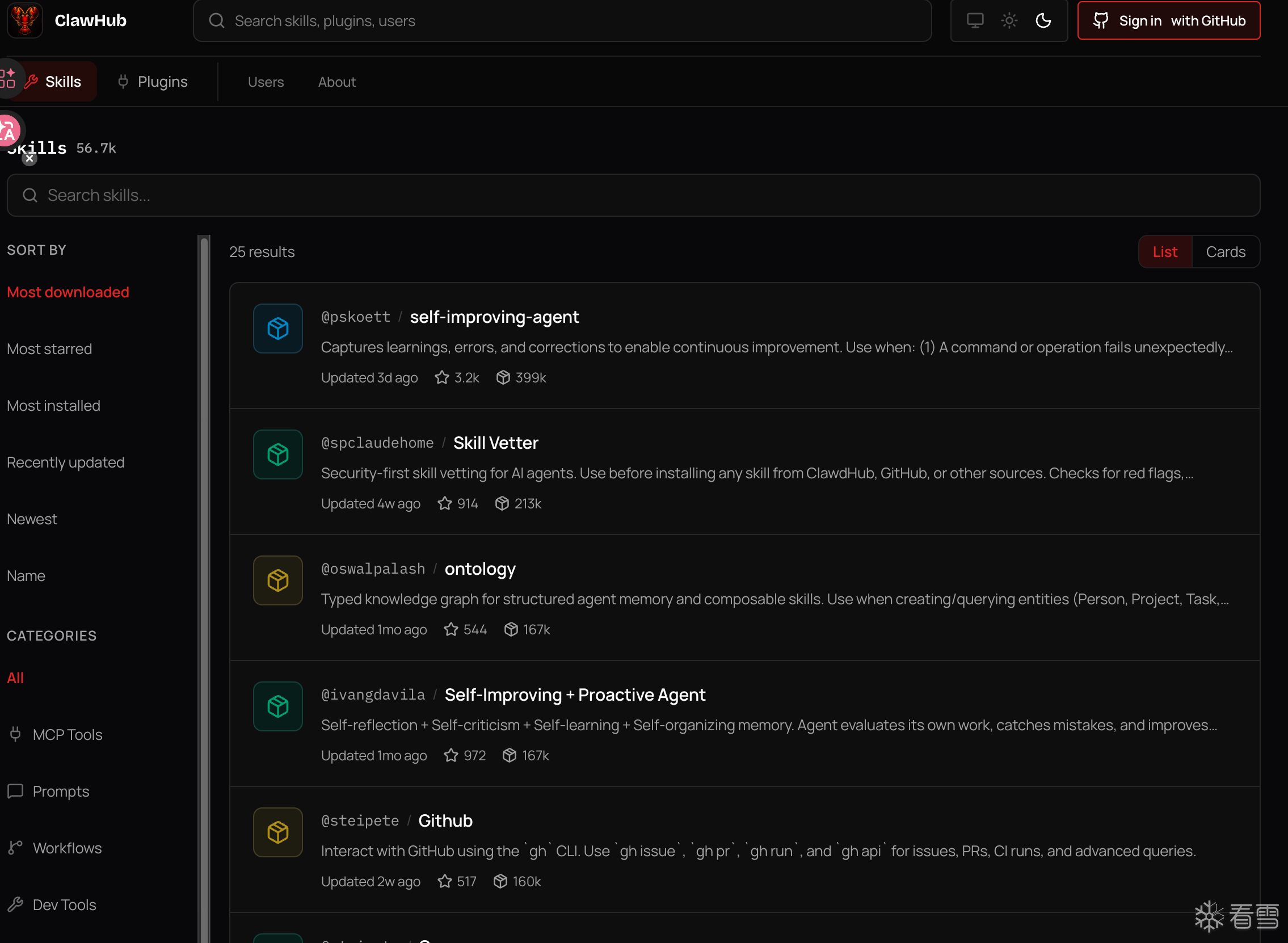Click star icon on Skill Vetter row
1288x943 pixels.
click(x=444, y=503)
